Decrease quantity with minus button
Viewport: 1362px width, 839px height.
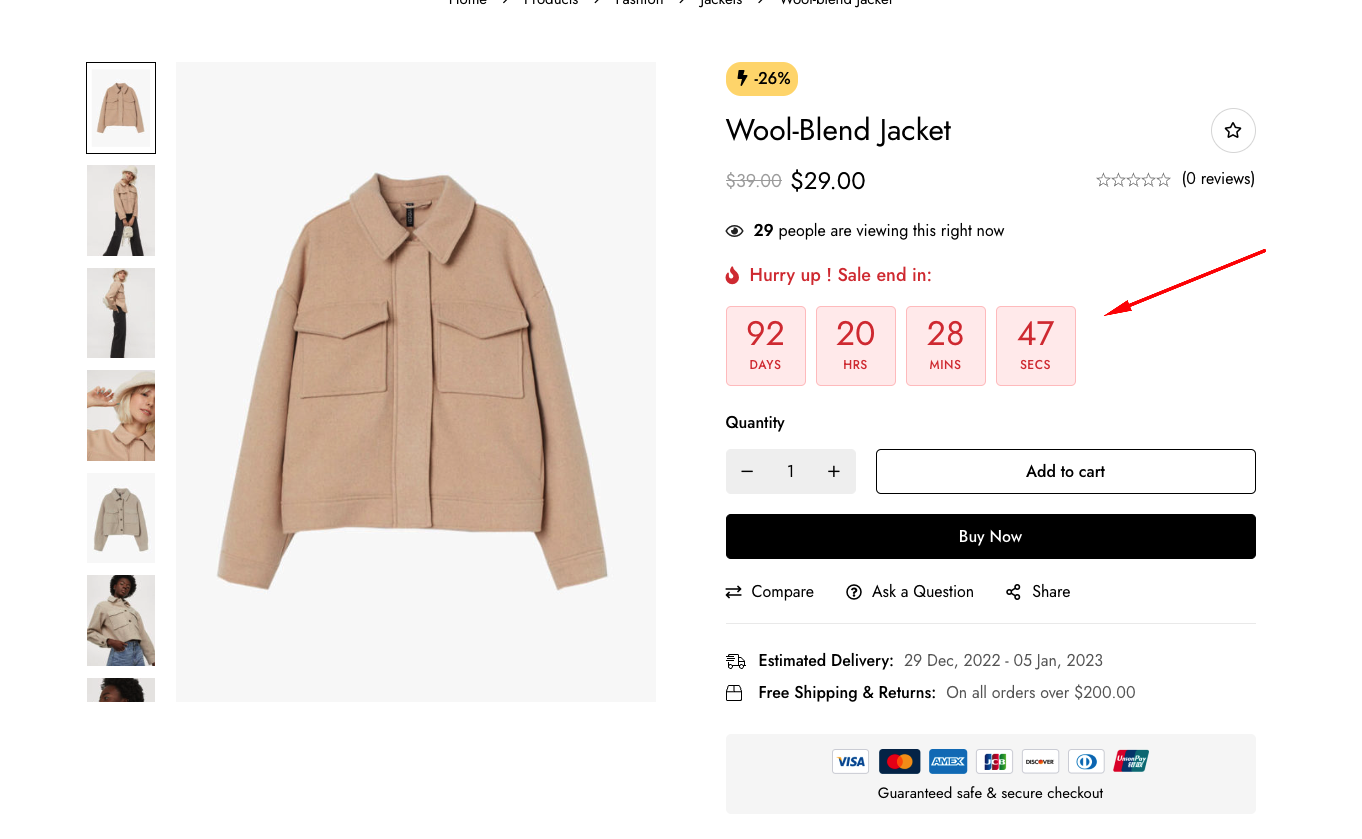click(x=747, y=472)
